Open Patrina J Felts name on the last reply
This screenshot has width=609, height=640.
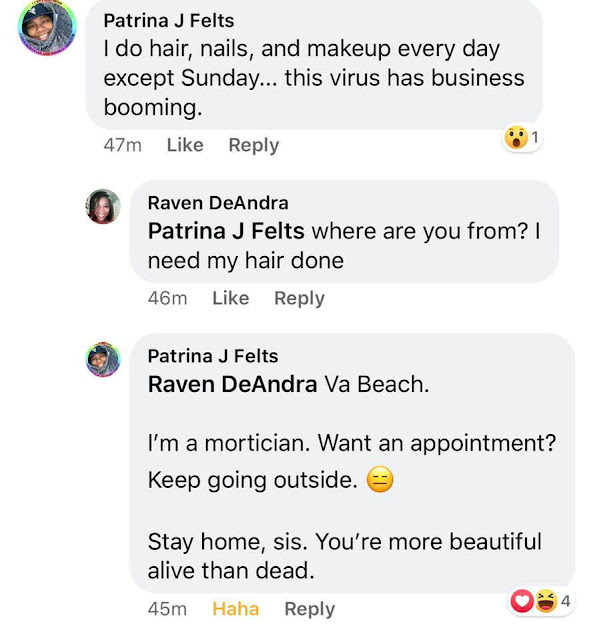pyautogui.click(x=213, y=356)
